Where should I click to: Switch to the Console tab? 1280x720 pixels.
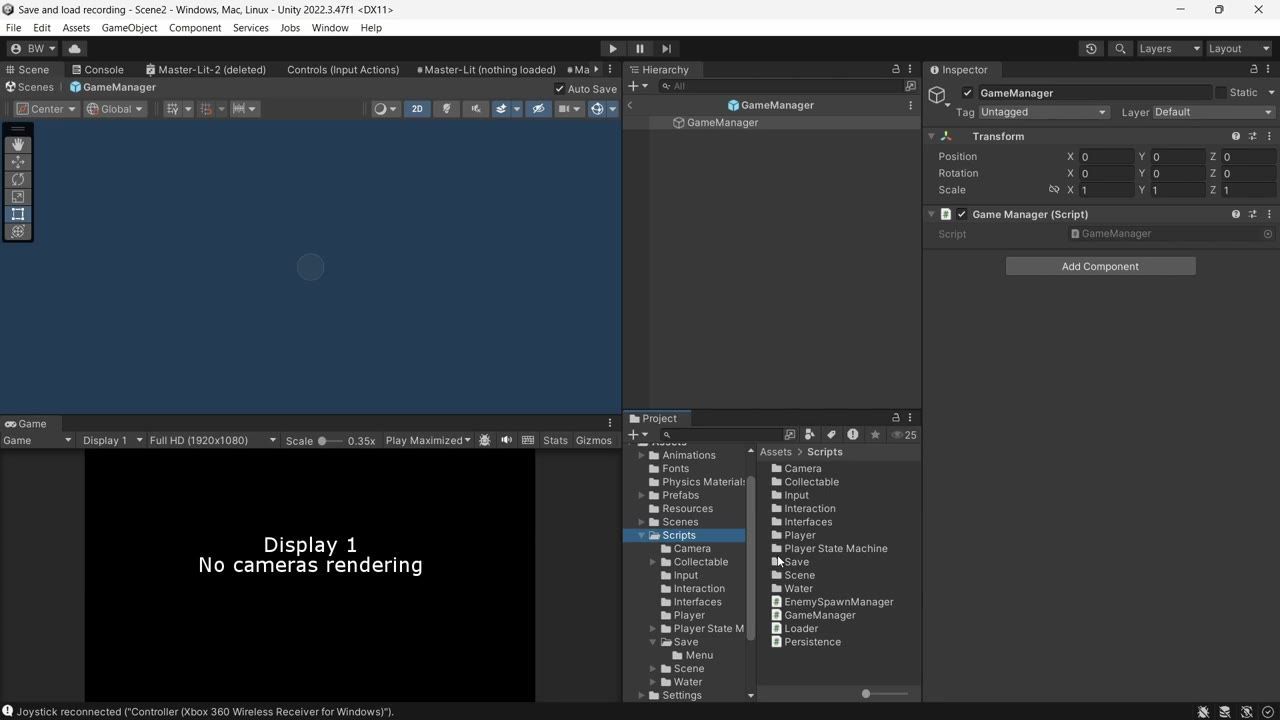tap(97, 70)
